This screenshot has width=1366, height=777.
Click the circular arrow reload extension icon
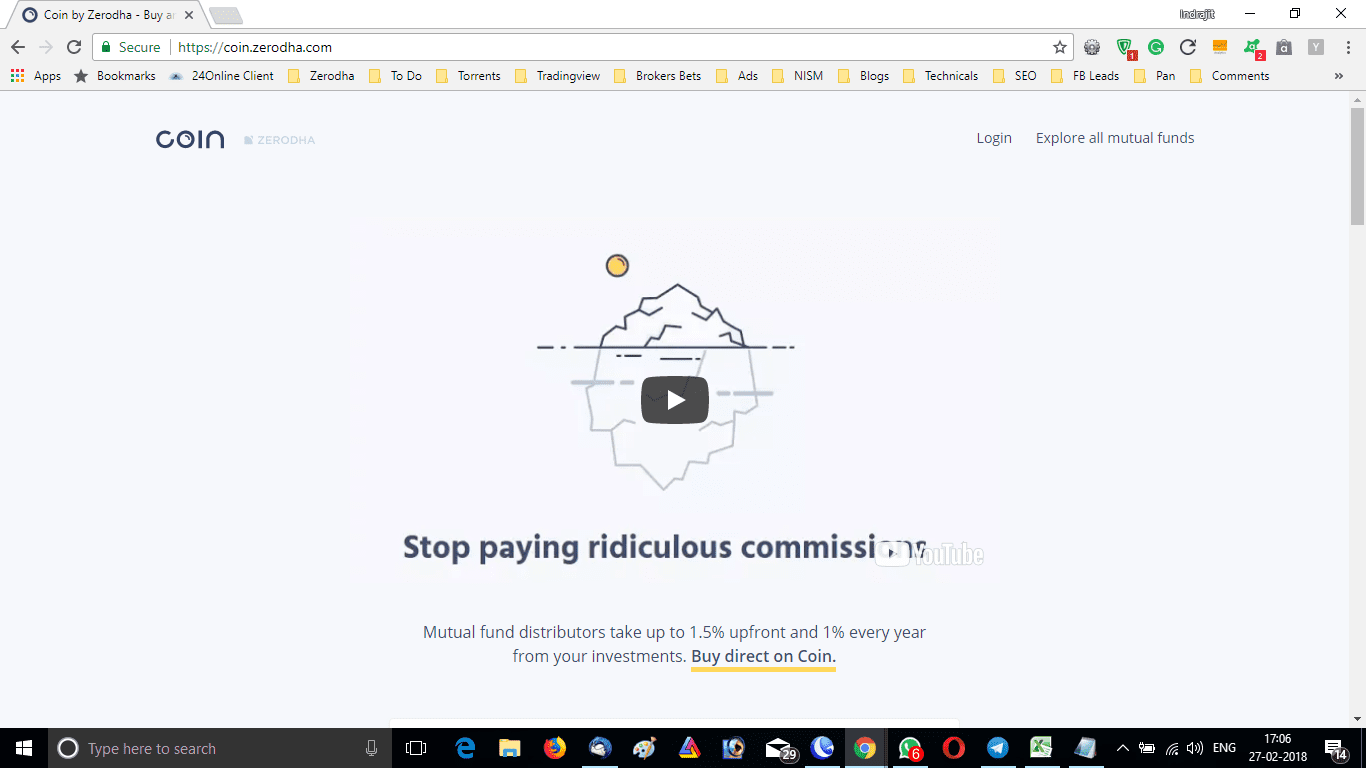coord(1188,47)
